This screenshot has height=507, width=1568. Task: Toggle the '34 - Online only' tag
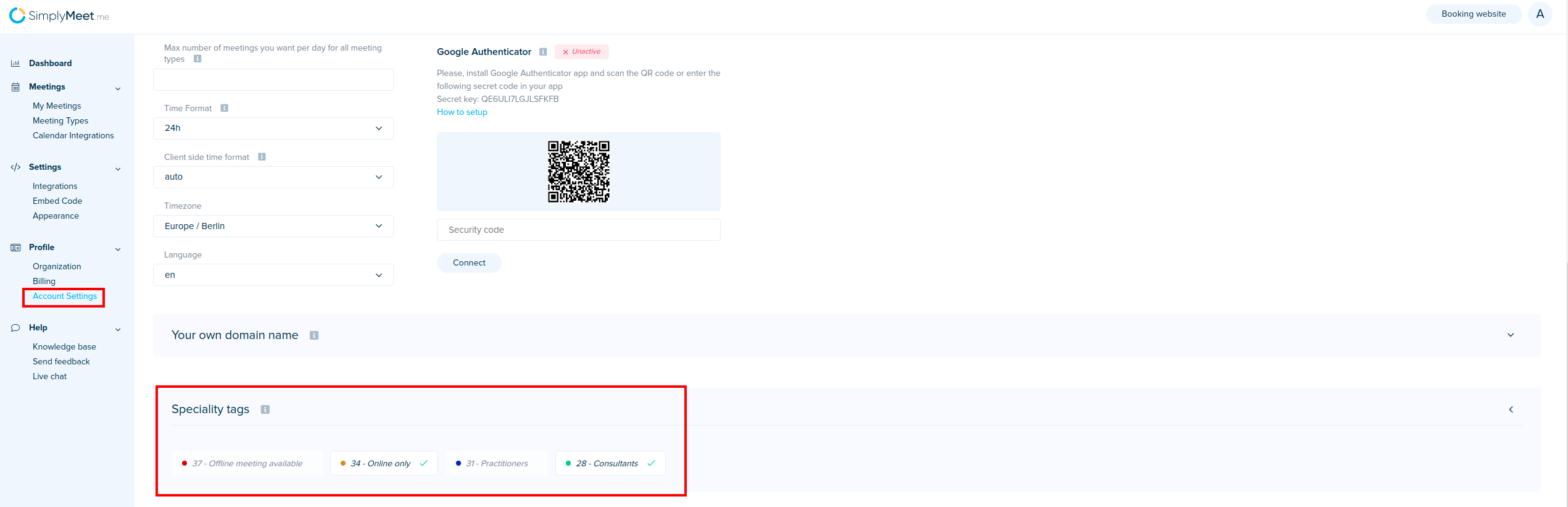pos(384,463)
